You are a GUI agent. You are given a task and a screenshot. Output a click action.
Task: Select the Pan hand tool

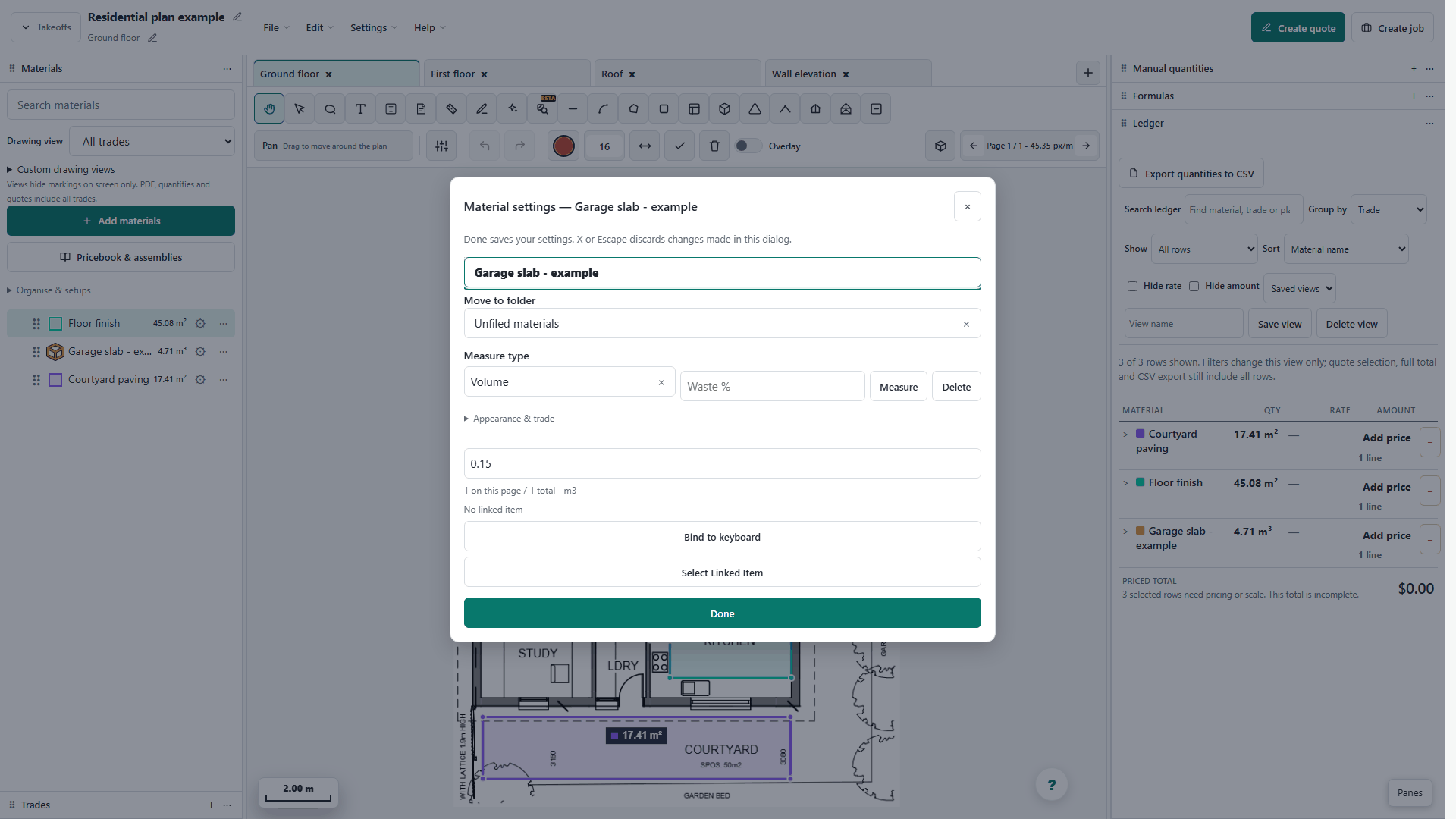point(269,109)
